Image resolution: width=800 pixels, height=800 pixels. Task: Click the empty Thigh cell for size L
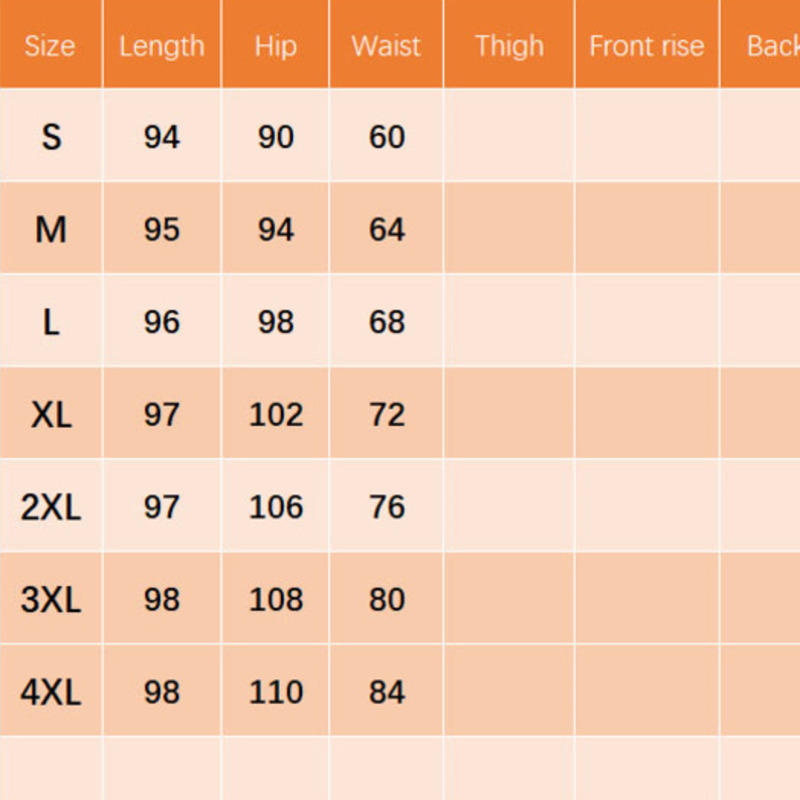509,322
